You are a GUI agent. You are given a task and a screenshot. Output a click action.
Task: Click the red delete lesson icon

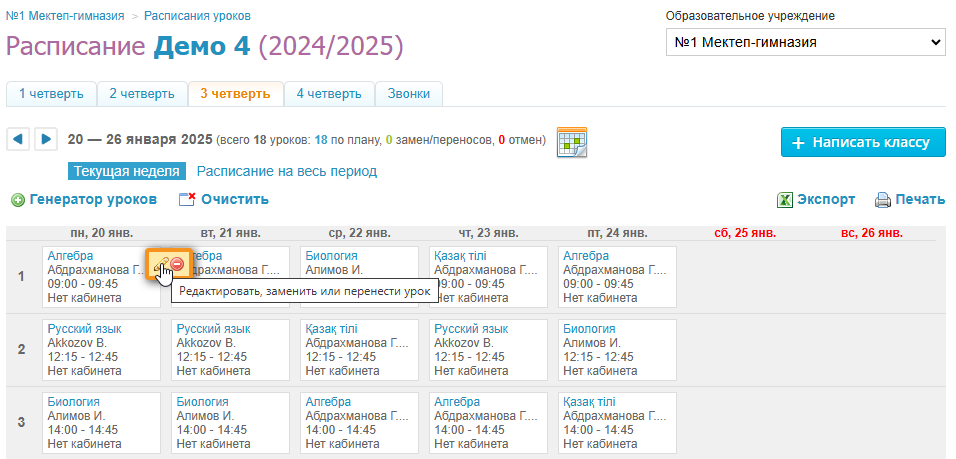[x=177, y=263]
